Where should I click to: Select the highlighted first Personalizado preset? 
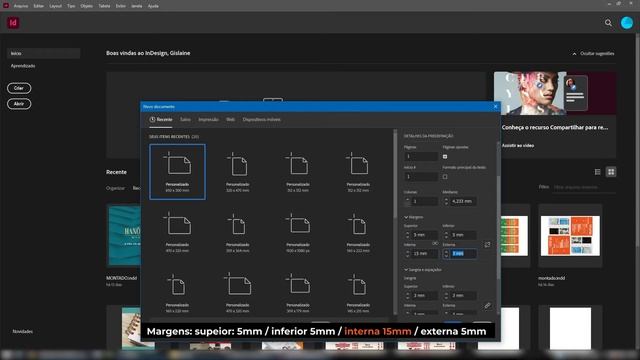(178, 172)
